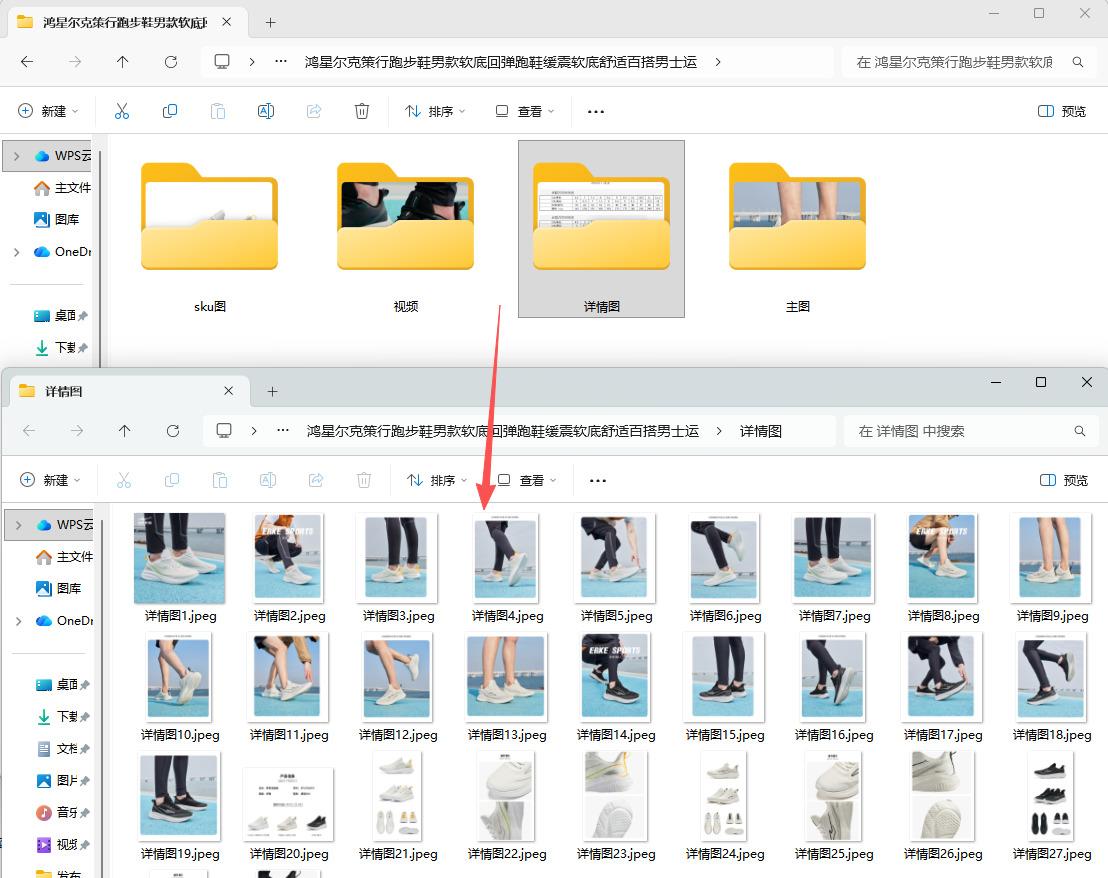Click the breadcrumb ellipsis in the lower address bar
The image size is (1108, 878).
tap(283, 430)
